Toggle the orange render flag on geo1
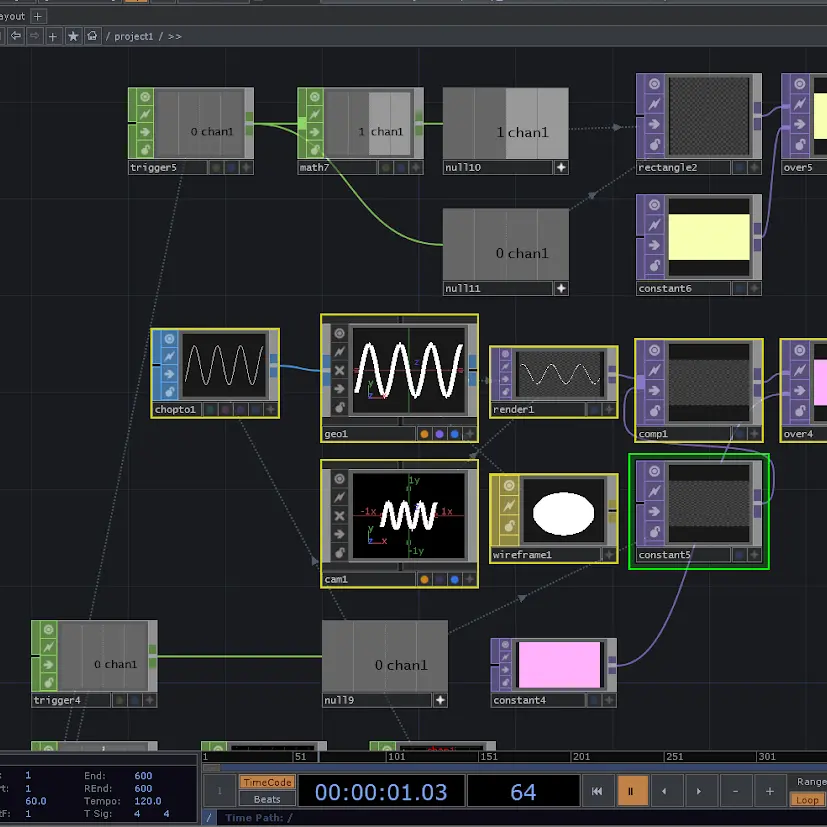827x827 pixels. click(x=424, y=434)
